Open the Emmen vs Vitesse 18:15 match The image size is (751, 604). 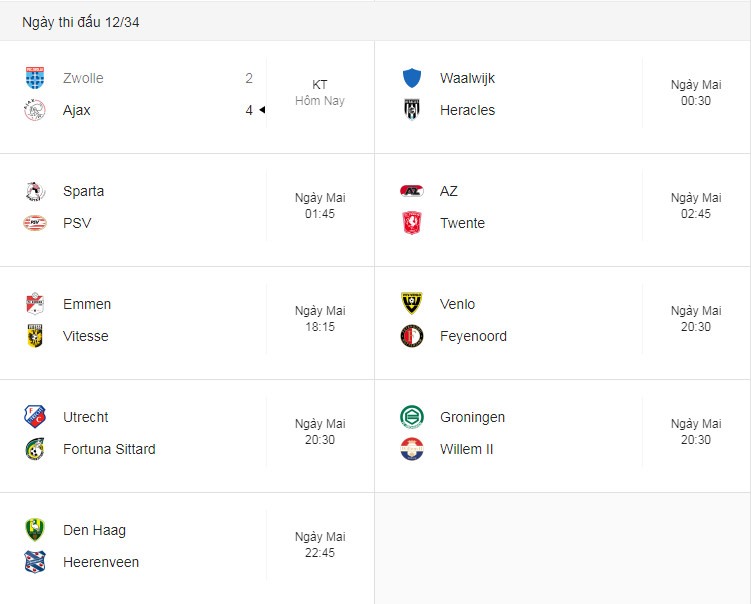click(187, 320)
